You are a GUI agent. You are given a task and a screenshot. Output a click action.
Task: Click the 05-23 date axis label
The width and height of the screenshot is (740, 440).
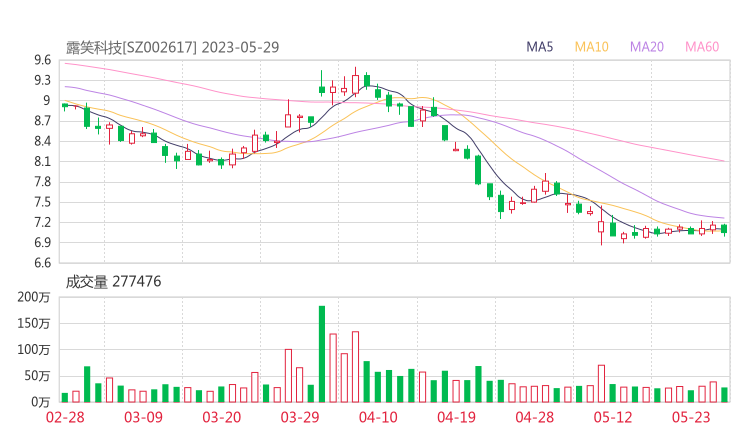[x=691, y=417]
